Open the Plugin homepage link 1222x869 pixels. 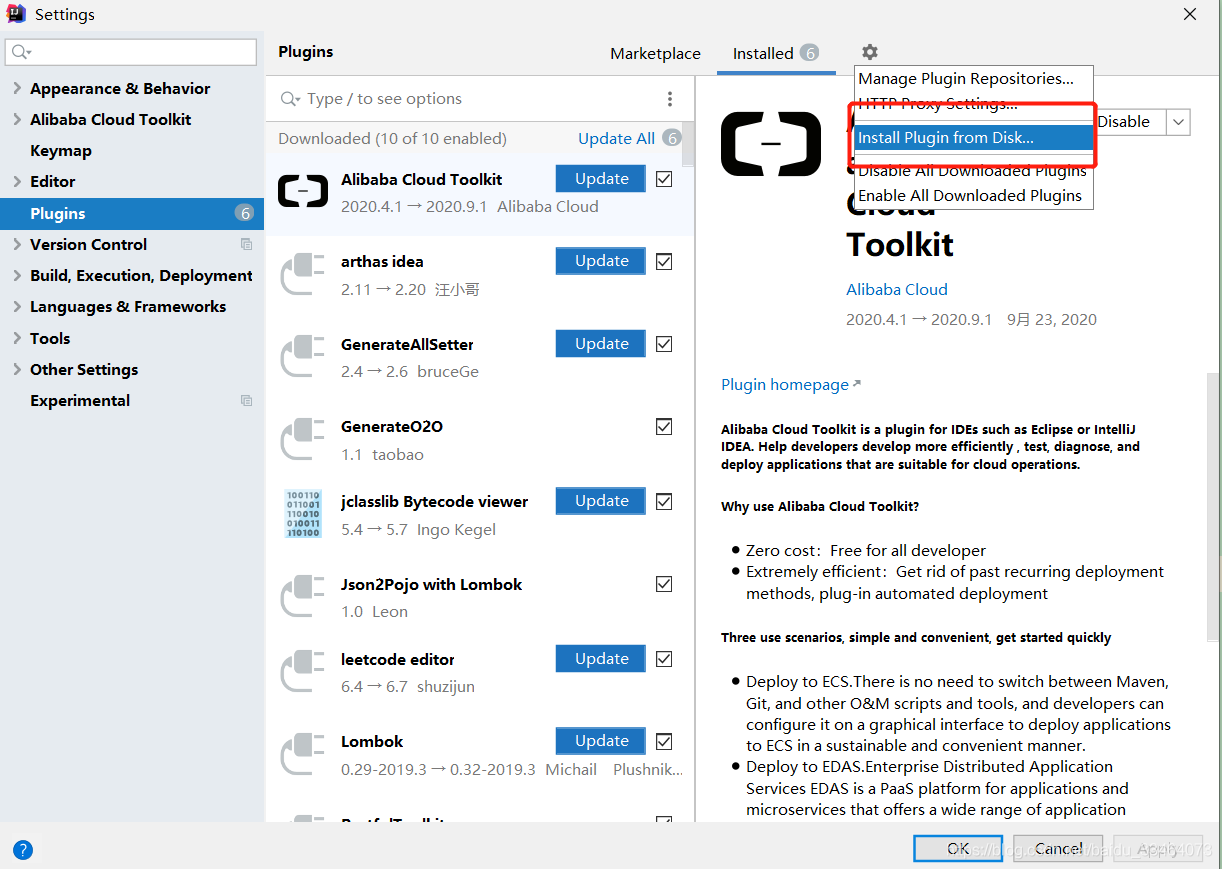(x=785, y=384)
